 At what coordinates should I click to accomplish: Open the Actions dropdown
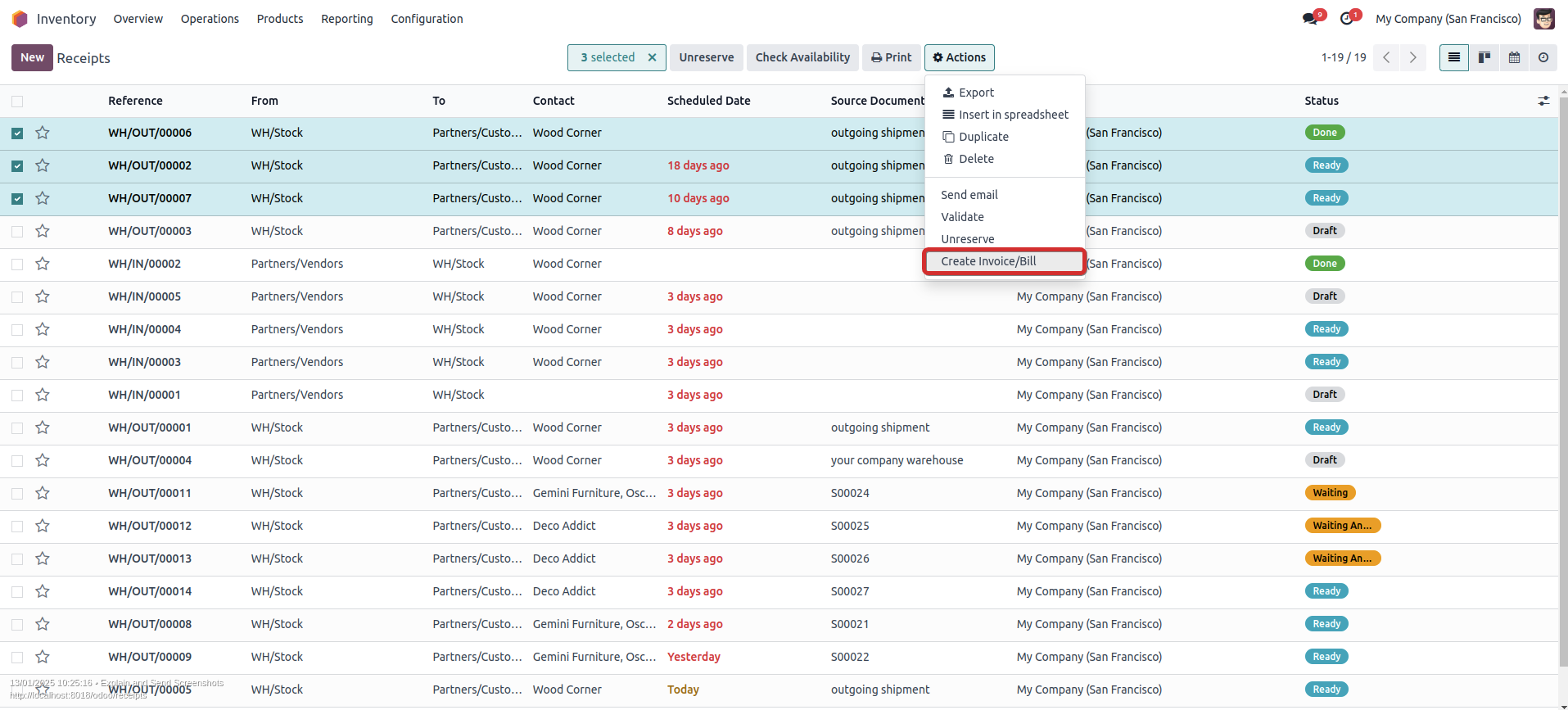tap(960, 57)
